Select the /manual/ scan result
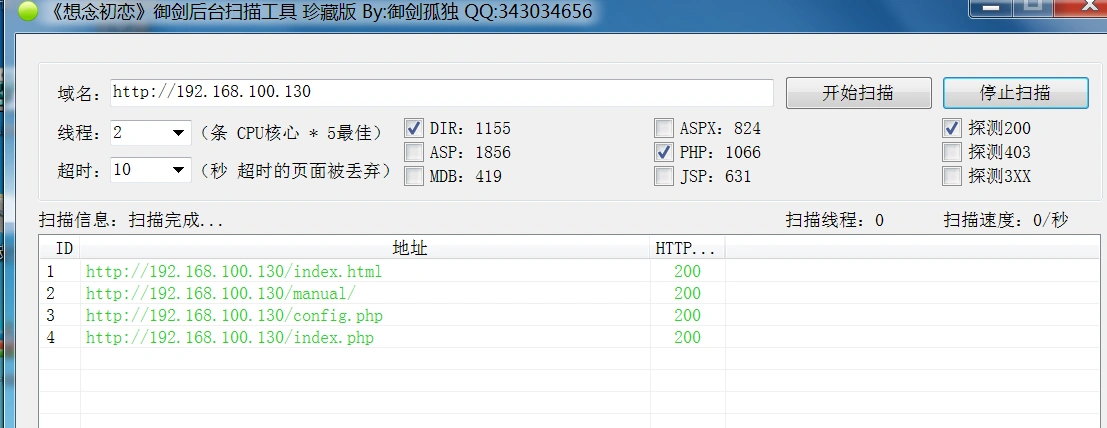 [x=220, y=294]
